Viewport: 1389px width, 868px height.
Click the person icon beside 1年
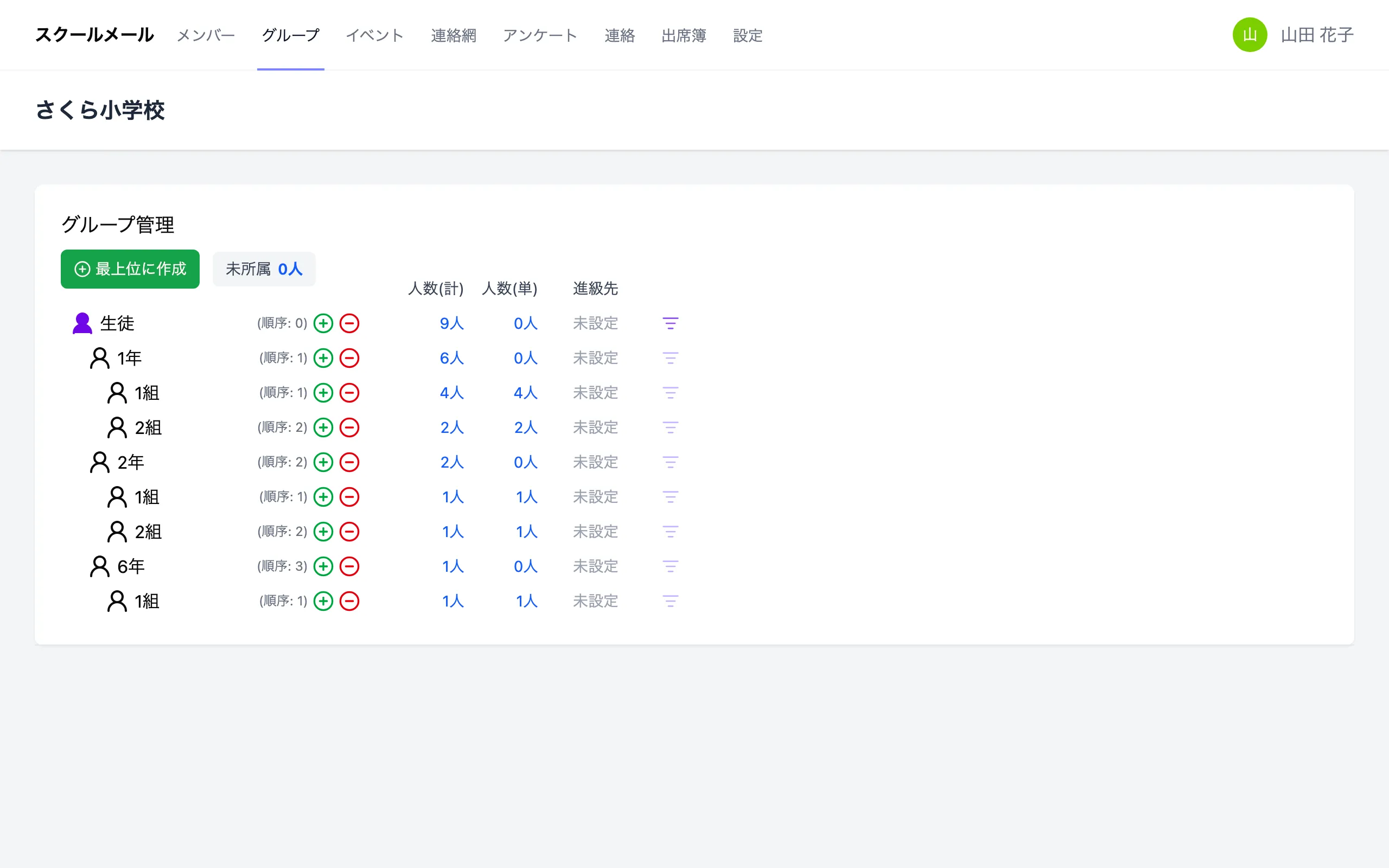click(x=99, y=358)
